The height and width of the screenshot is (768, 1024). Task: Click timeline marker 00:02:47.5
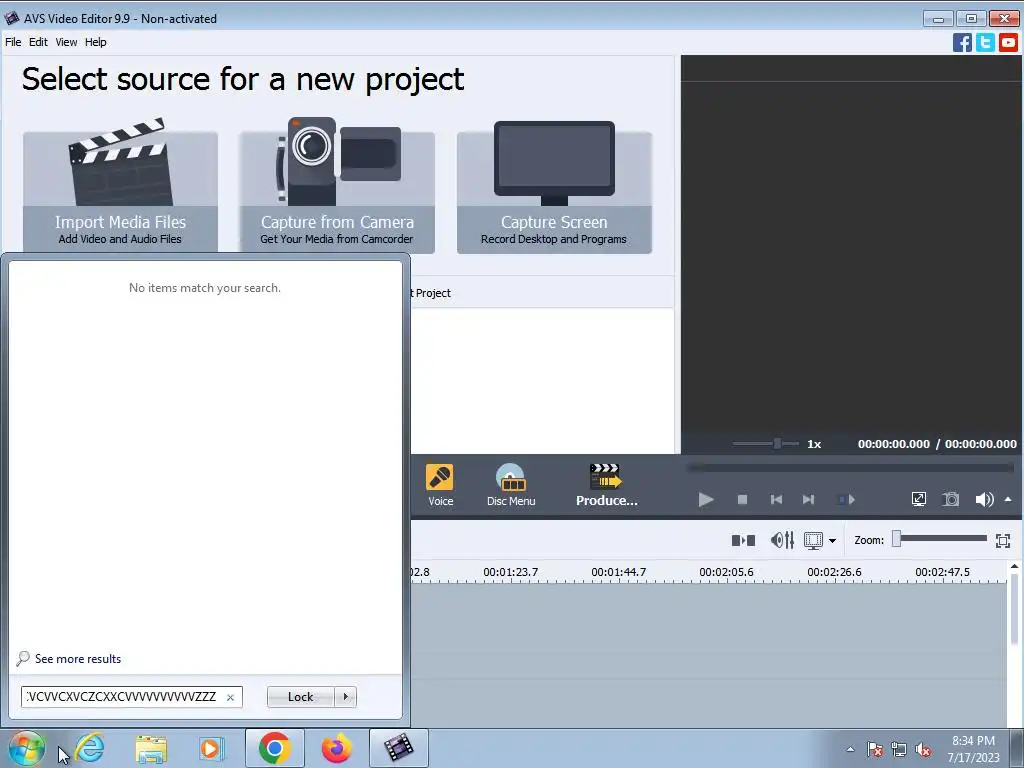[x=942, y=572]
